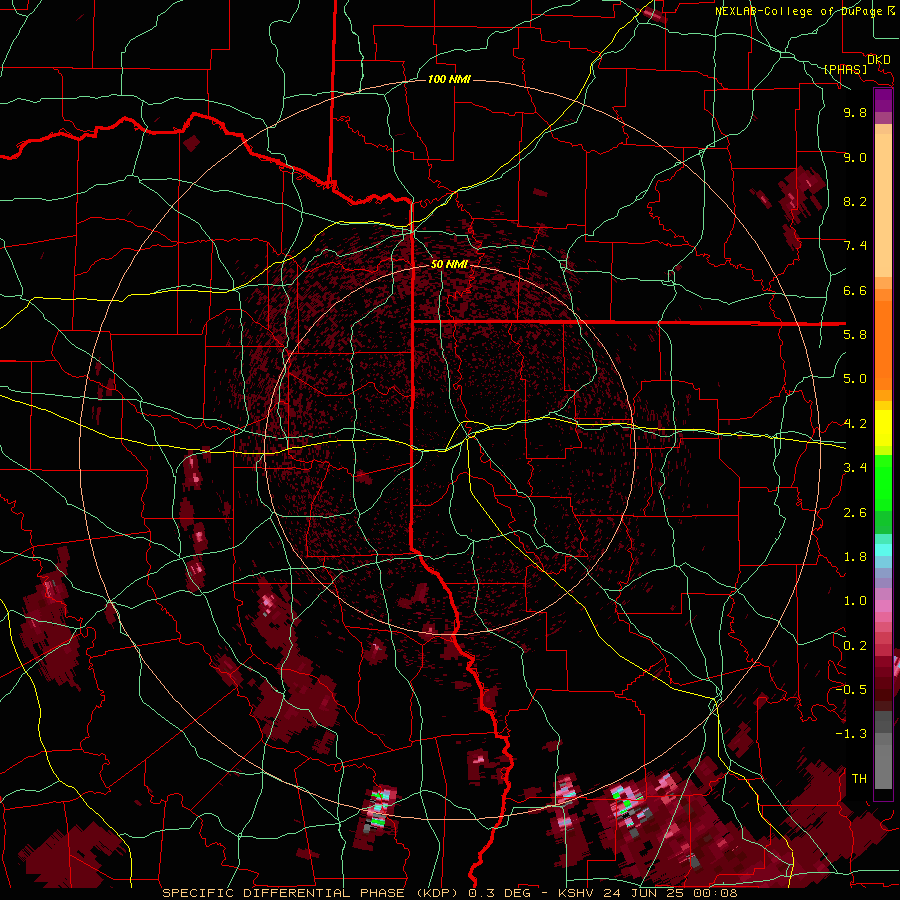This screenshot has height=900, width=900.
Task: Click the 9.8 value on the scale
Action: point(855,113)
